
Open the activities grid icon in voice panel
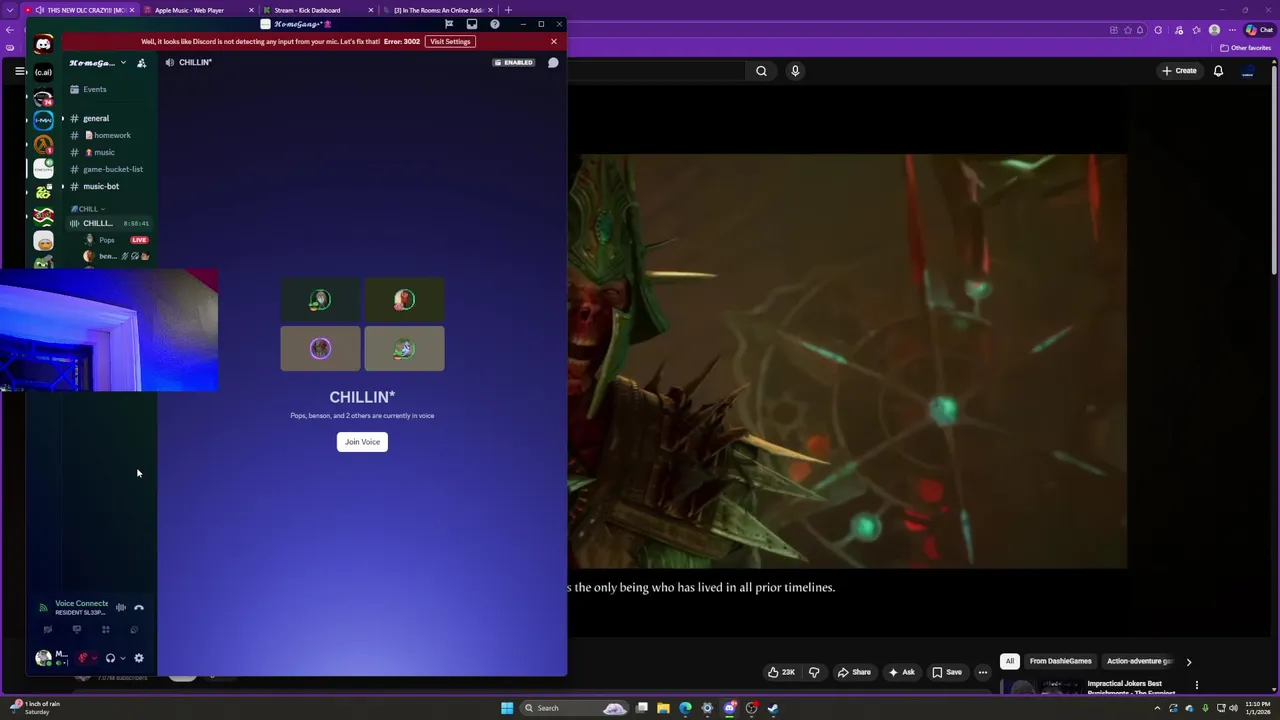106,630
